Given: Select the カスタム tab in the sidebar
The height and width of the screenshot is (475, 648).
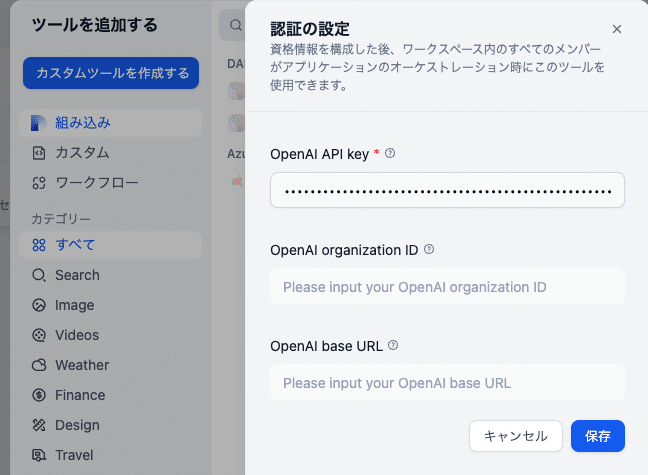Looking at the screenshot, I should tap(110, 153).
